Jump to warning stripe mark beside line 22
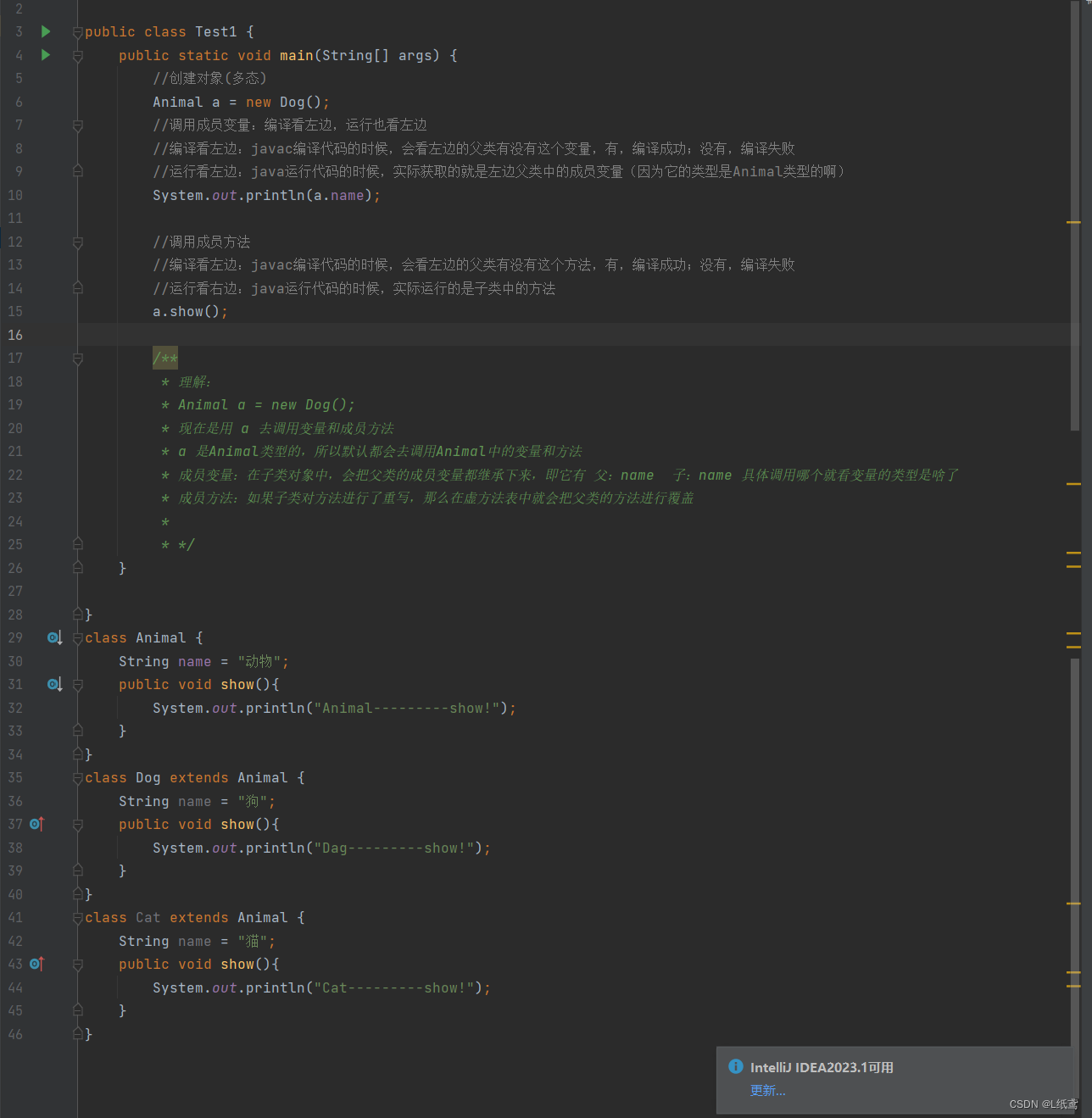The height and width of the screenshot is (1118, 1092). pos(1073,483)
